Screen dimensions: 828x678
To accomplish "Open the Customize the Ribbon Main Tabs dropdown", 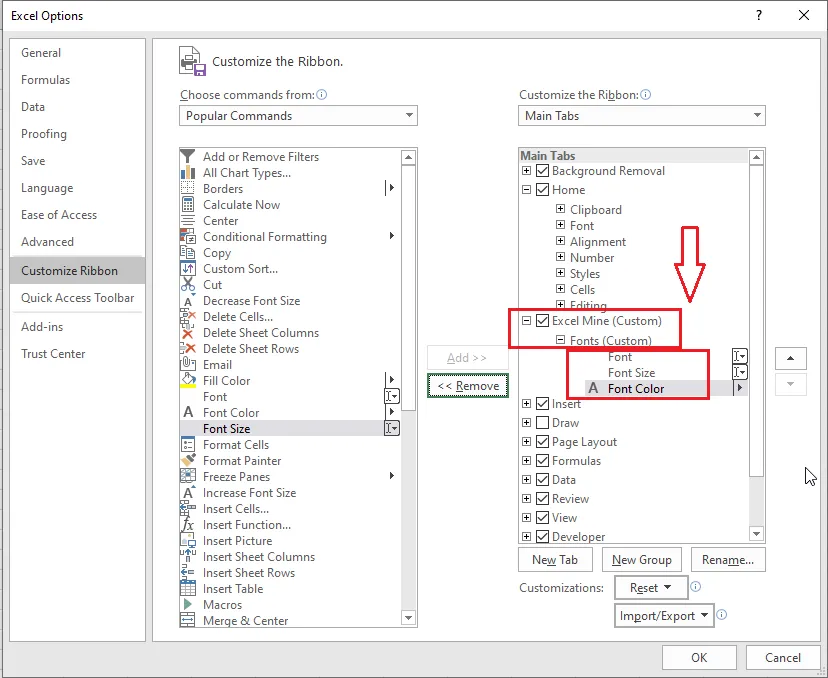I will [642, 116].
